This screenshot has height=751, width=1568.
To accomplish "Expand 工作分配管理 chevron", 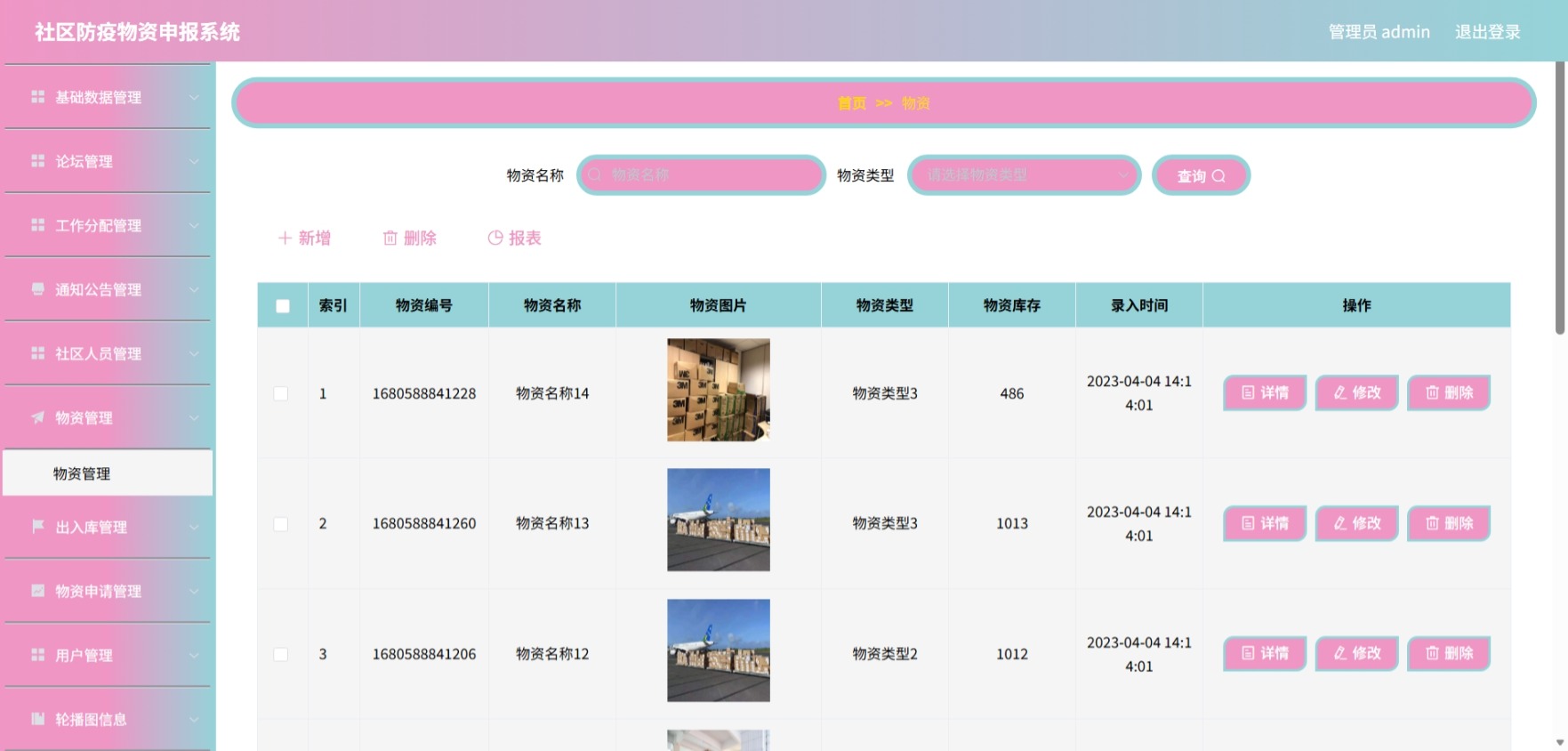I will tap(194, 225).
